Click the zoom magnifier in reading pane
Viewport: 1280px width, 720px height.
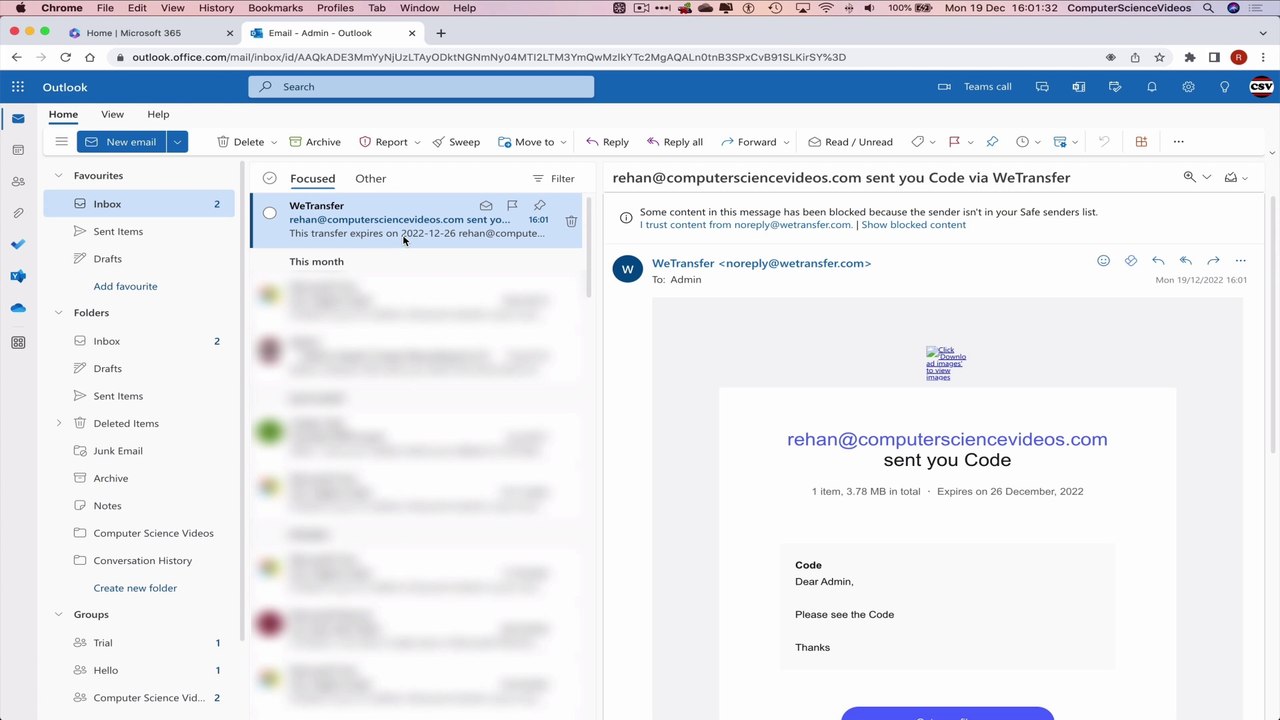coord(1189,177)
